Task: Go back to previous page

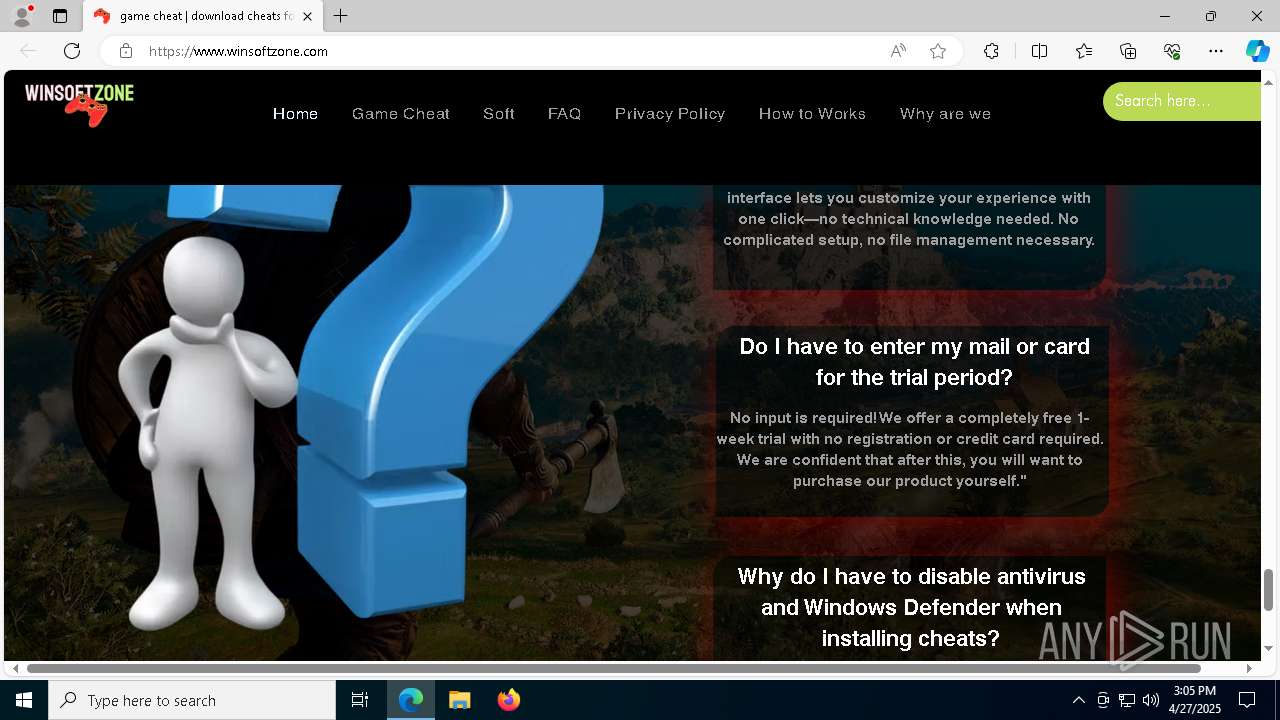Action: (x=28, y=51)
